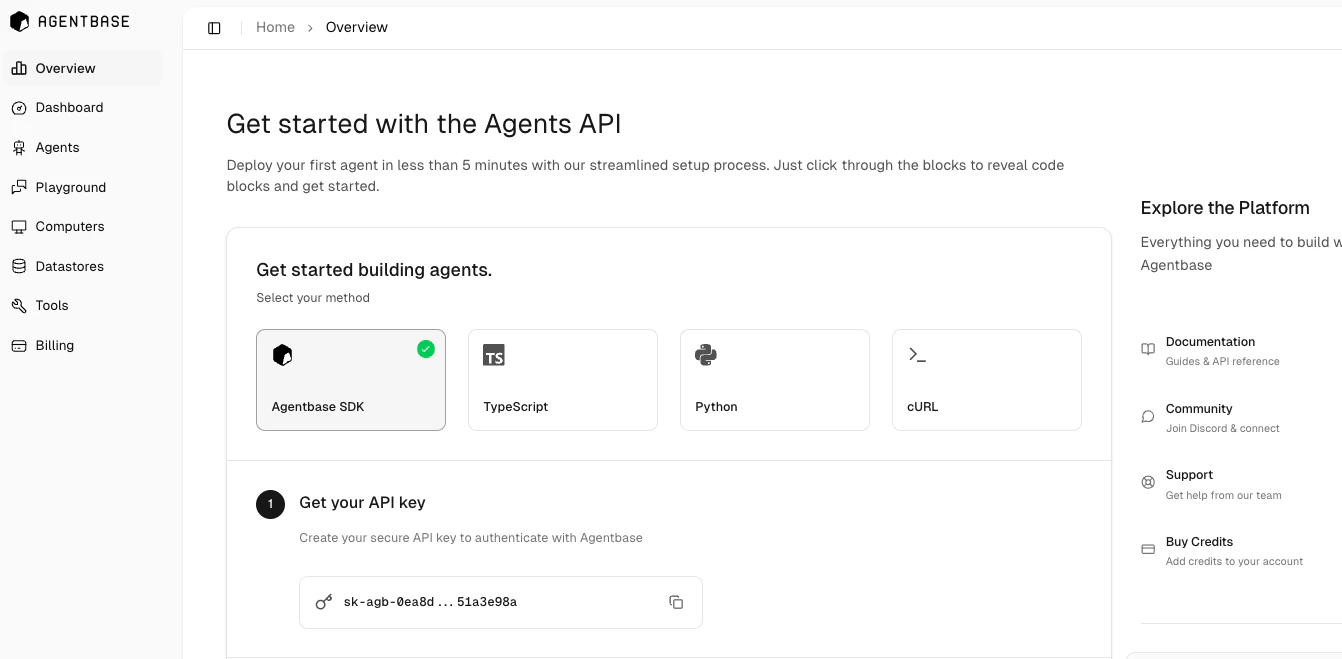Select the cURL method card
1342x659 pixels.
click(987, 380)
